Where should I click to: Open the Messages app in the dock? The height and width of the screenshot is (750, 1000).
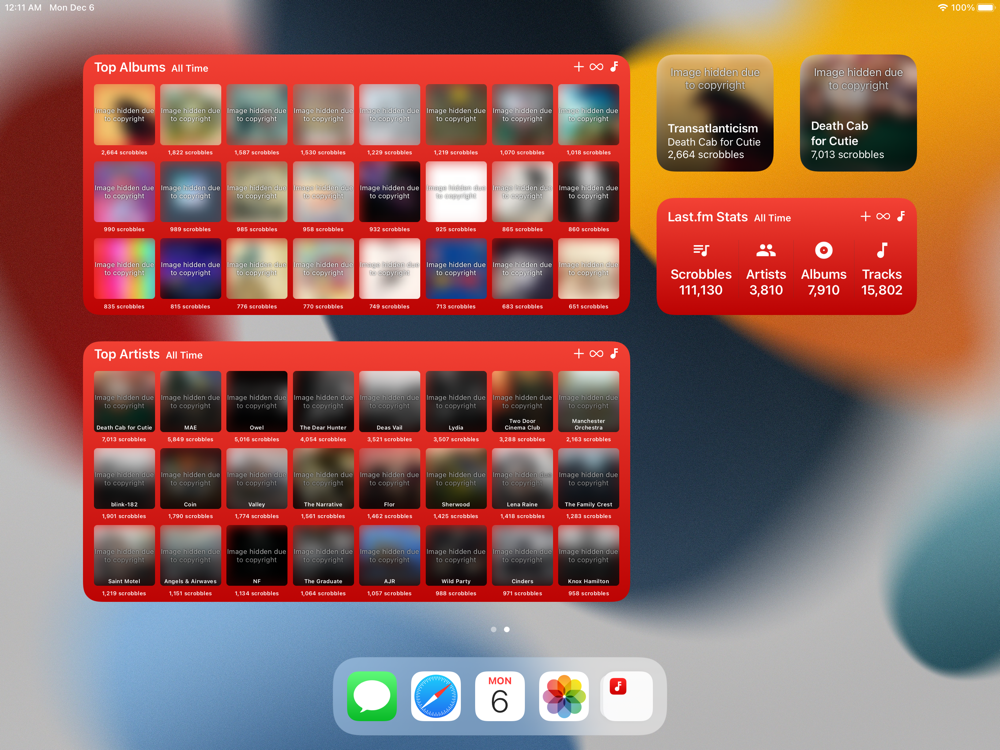pyautogui.click(x=372, y=696)
